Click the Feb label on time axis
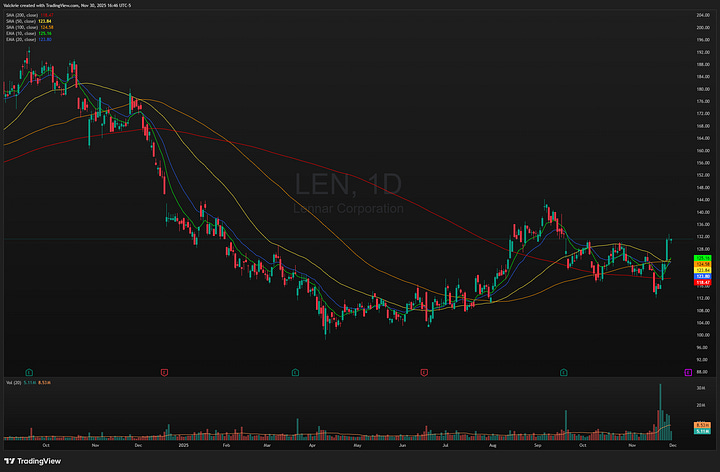 [x=226, y=445]
